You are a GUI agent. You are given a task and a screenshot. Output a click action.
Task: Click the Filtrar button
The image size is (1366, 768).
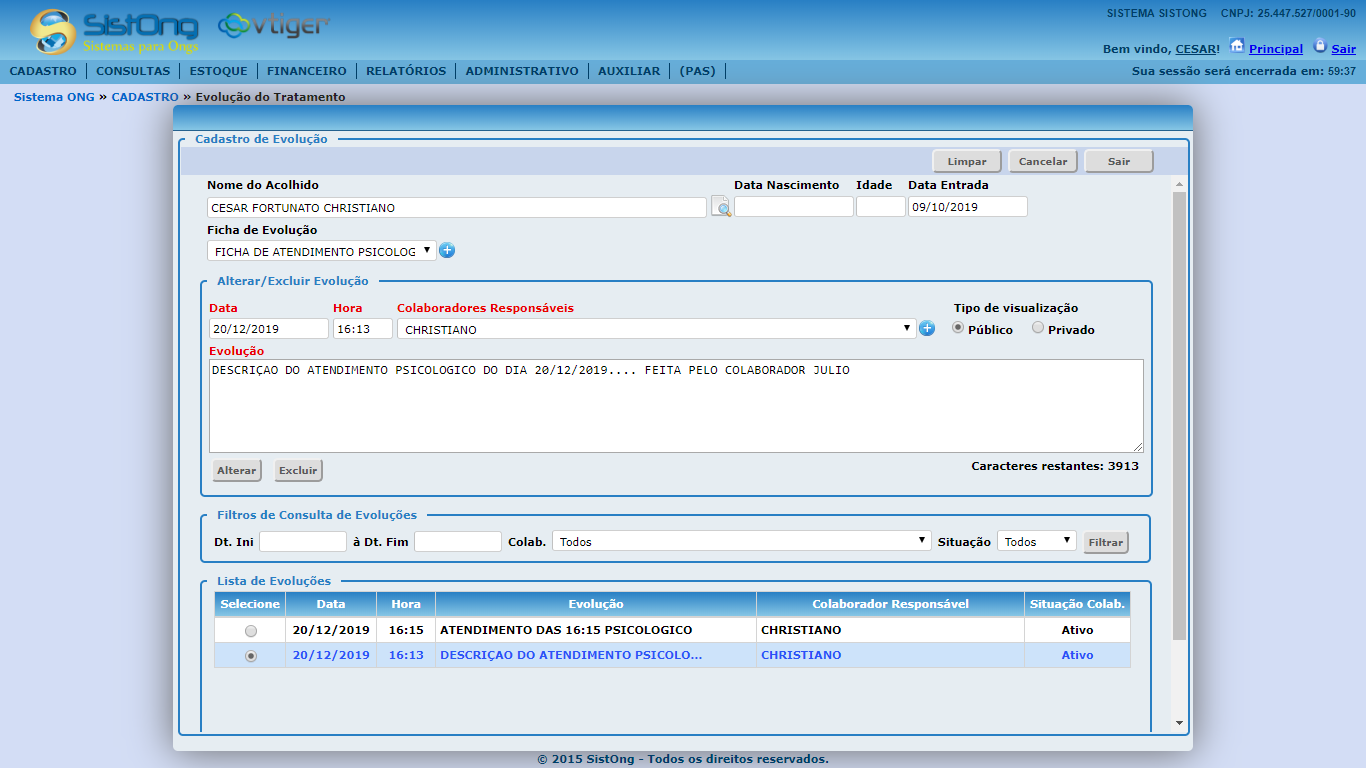tap(1106, 542)
